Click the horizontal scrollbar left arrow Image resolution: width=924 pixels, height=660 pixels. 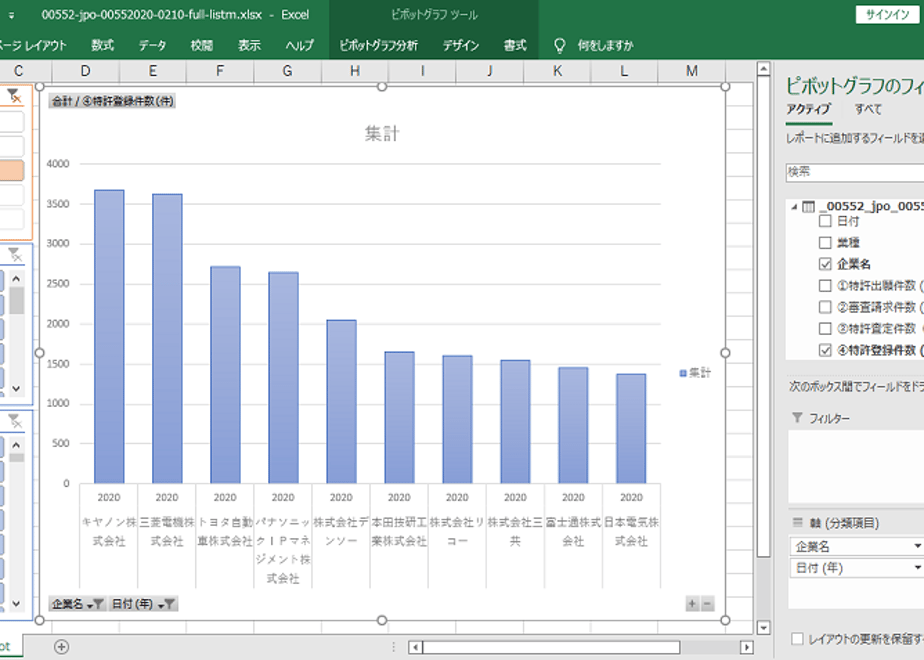click(415, 647)
